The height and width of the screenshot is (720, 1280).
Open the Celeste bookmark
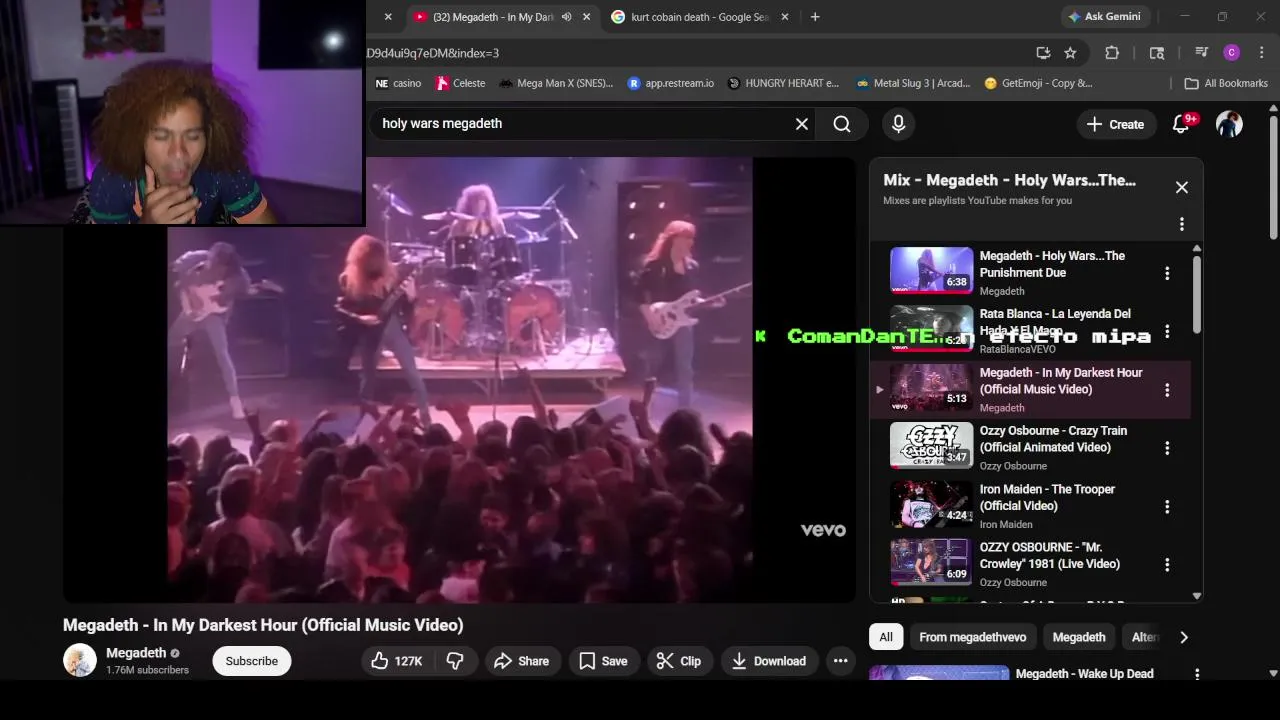pyautogui.click(x=461, y=83)
